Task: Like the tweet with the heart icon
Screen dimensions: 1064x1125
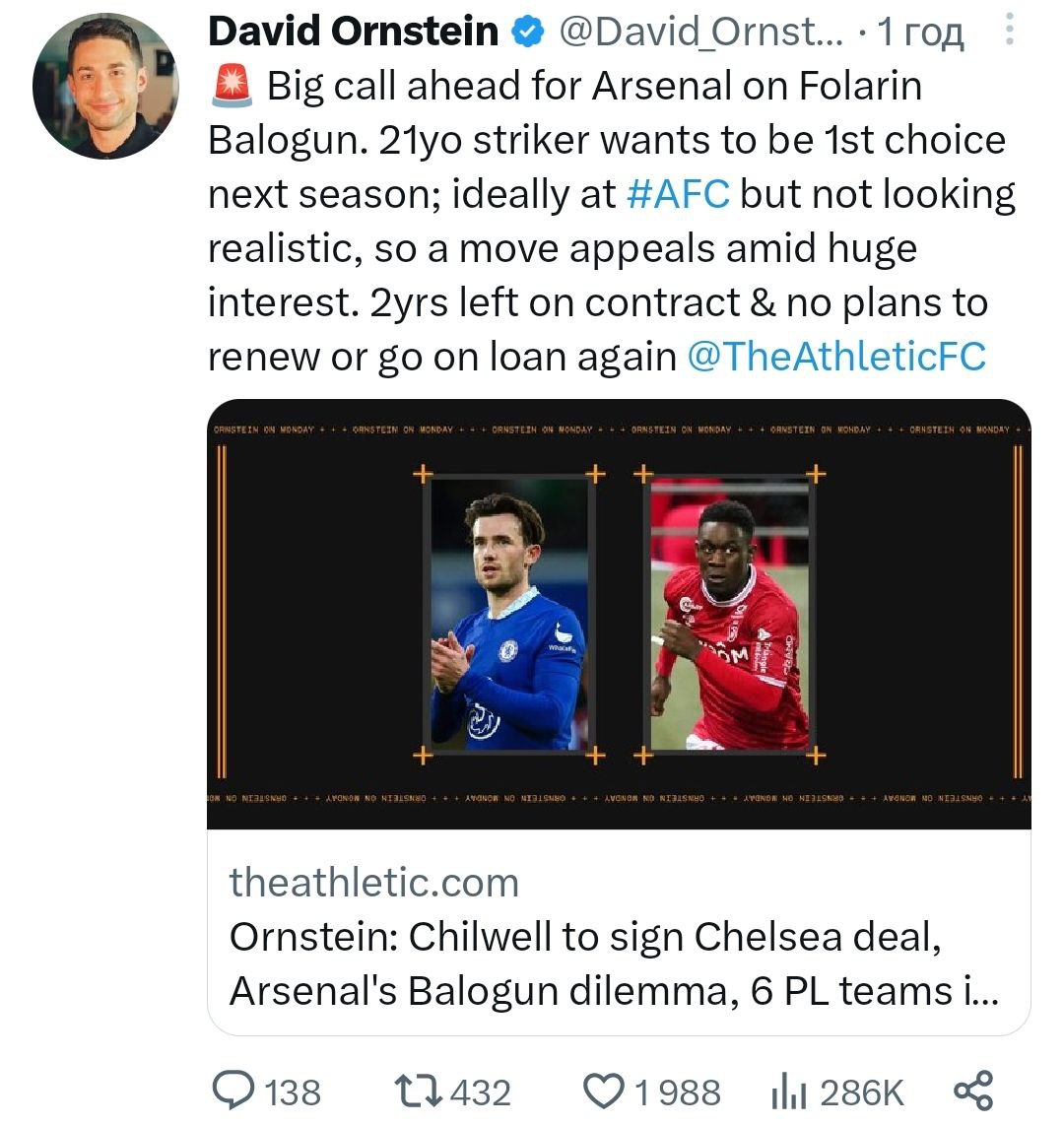Action: [604, 1091]
